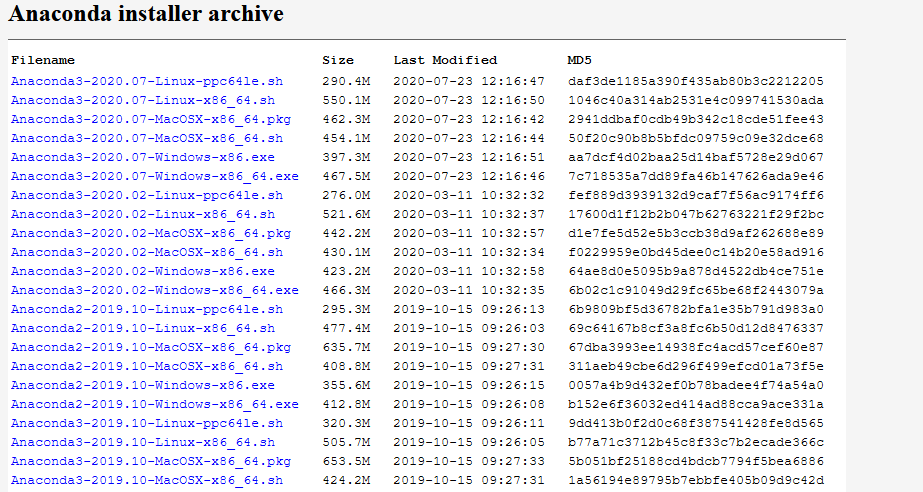This screenshot has width=923, height=492.
Task: Select the 276.0M size value
Action: 346,195
